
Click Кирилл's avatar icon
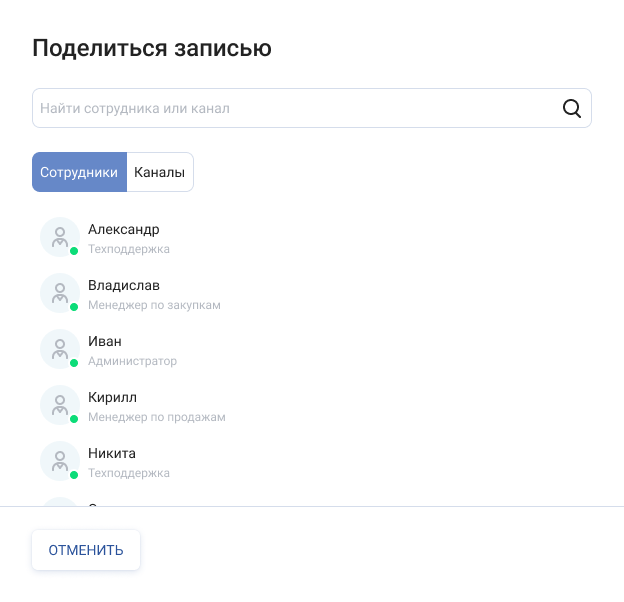coord(60,405)
